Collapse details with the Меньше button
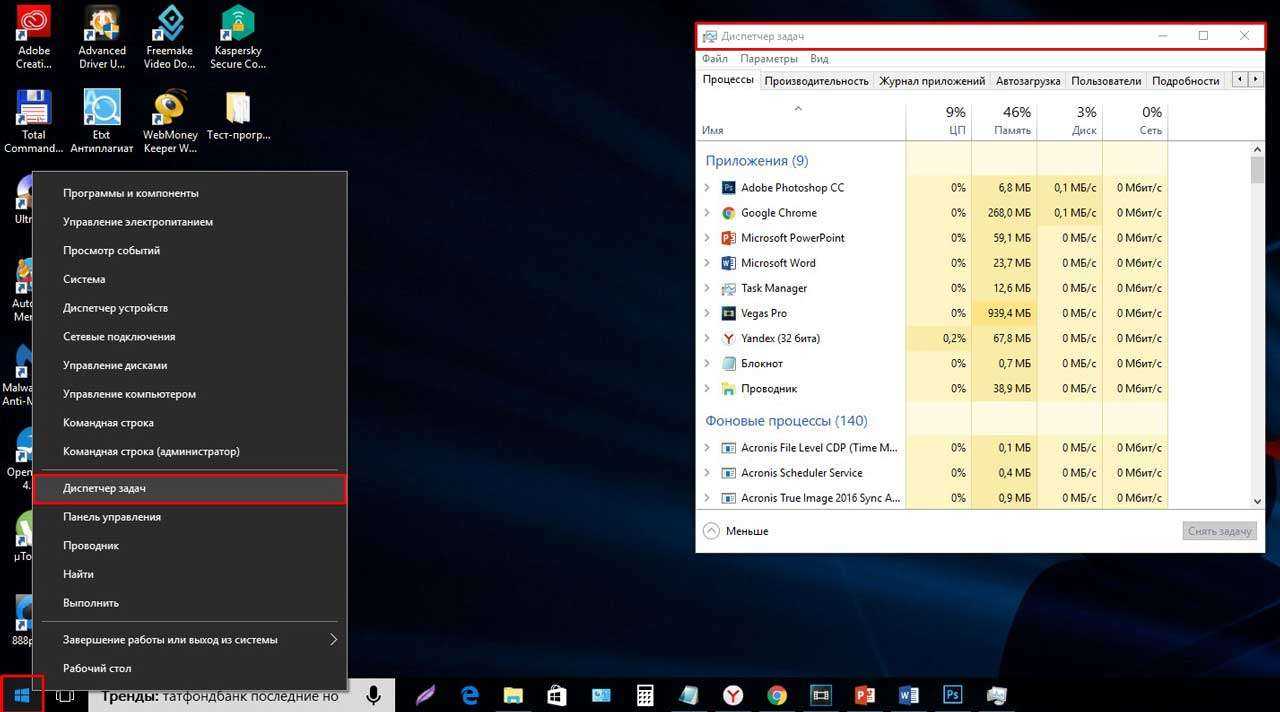This screenshot has height=712, width=1280. [x=736, y=531]
